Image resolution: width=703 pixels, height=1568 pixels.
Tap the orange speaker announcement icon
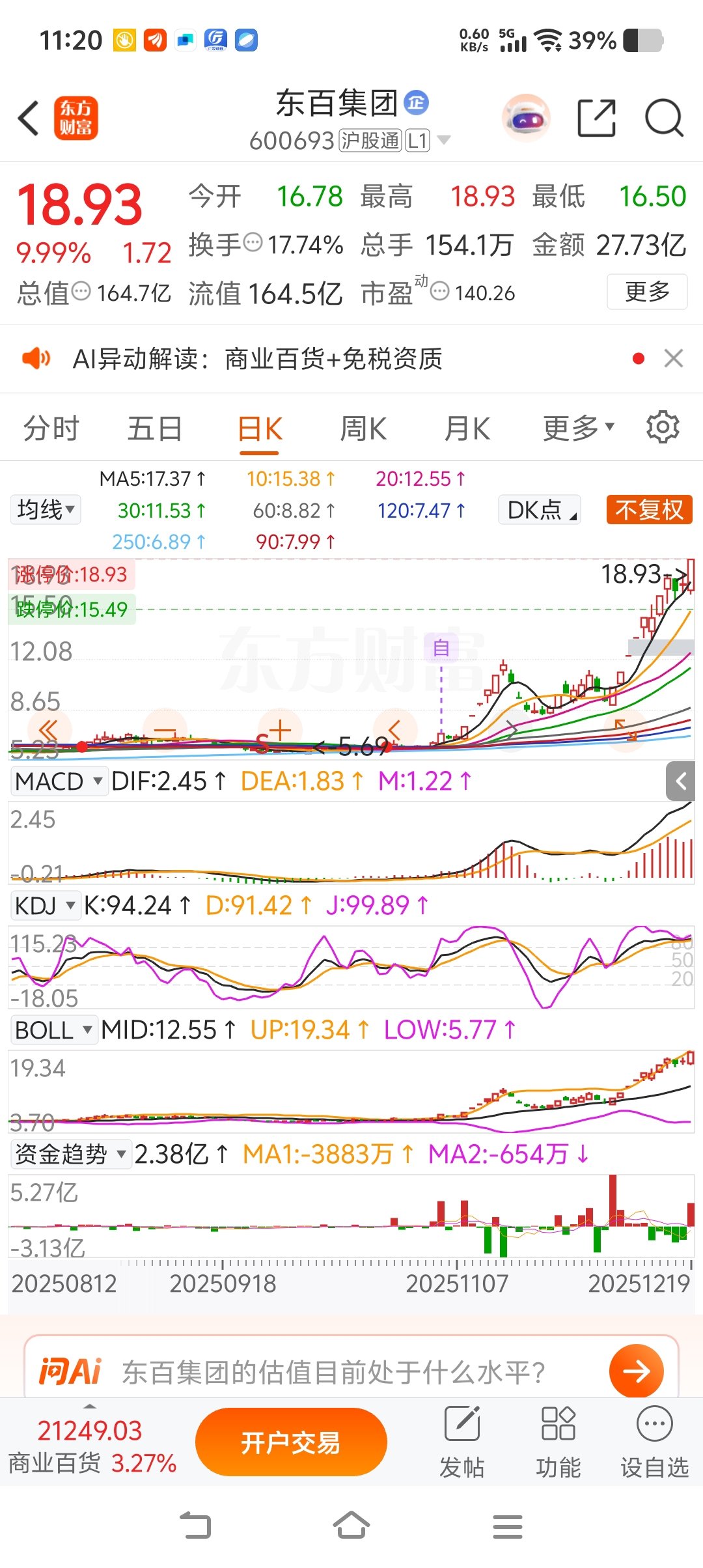tap(36, 358)
